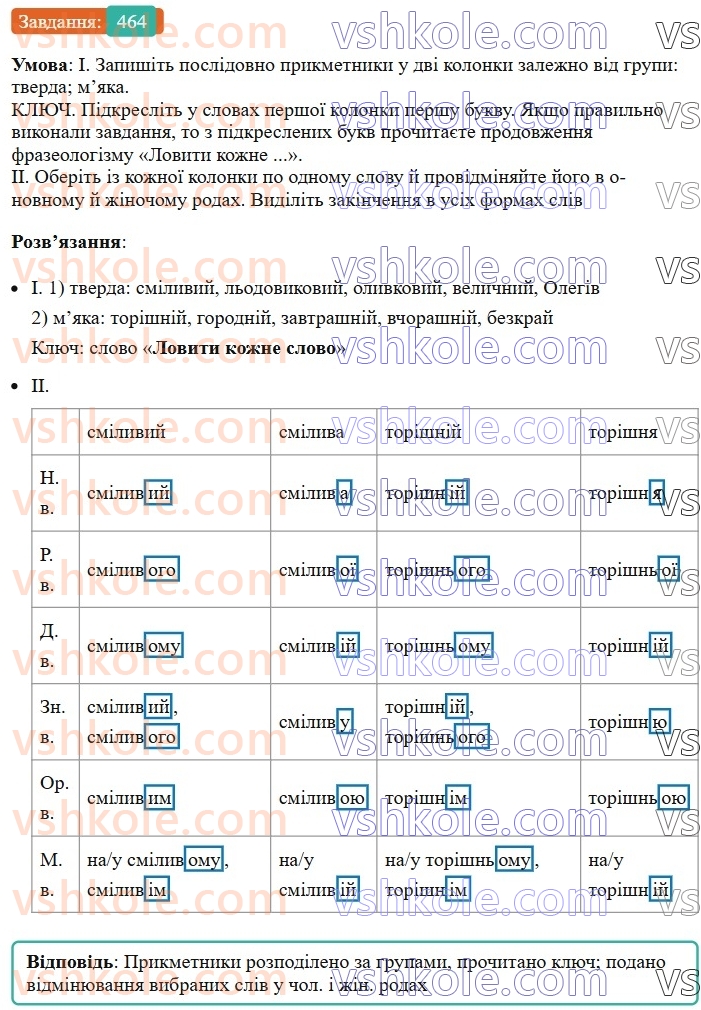The width and height of the screenshot is (701, 1010).
Task: Click boxed ending 'я' in торішня
Action: point(657,493)
